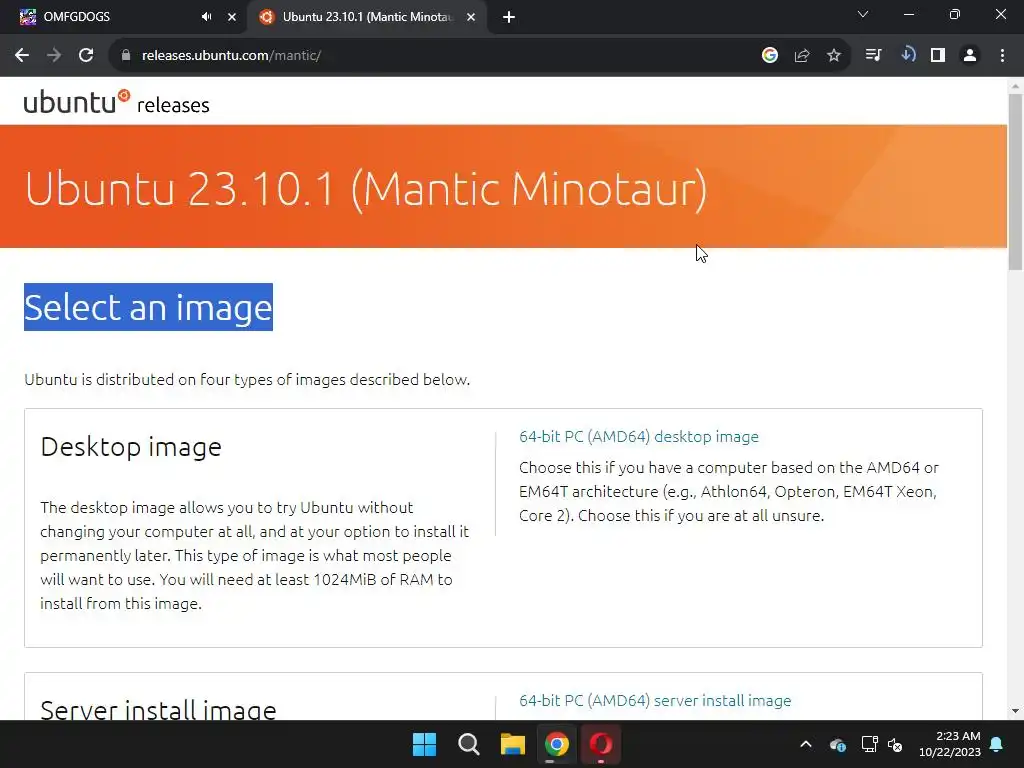Open the network tray icon
The image size is (1024, 768).
pos(869,744)
